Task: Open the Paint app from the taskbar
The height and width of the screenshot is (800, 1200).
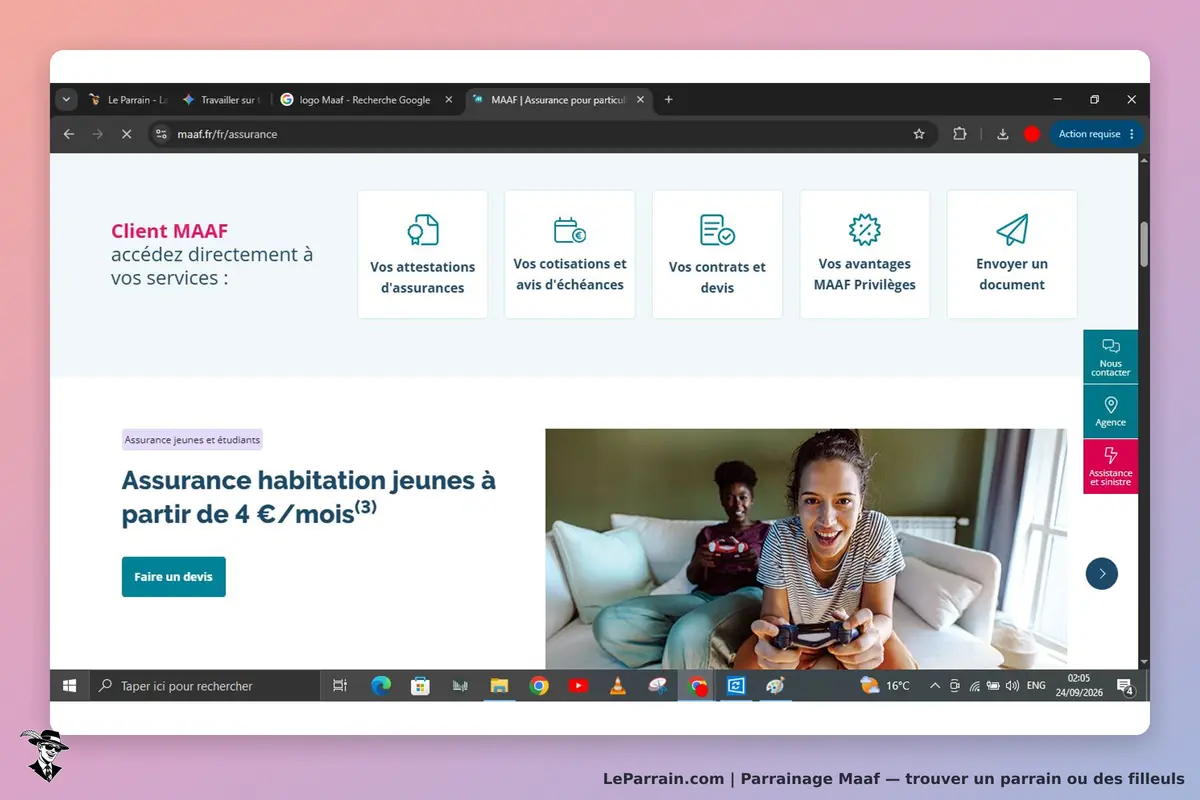Action: pyautogui.click(x=775, y=686)
